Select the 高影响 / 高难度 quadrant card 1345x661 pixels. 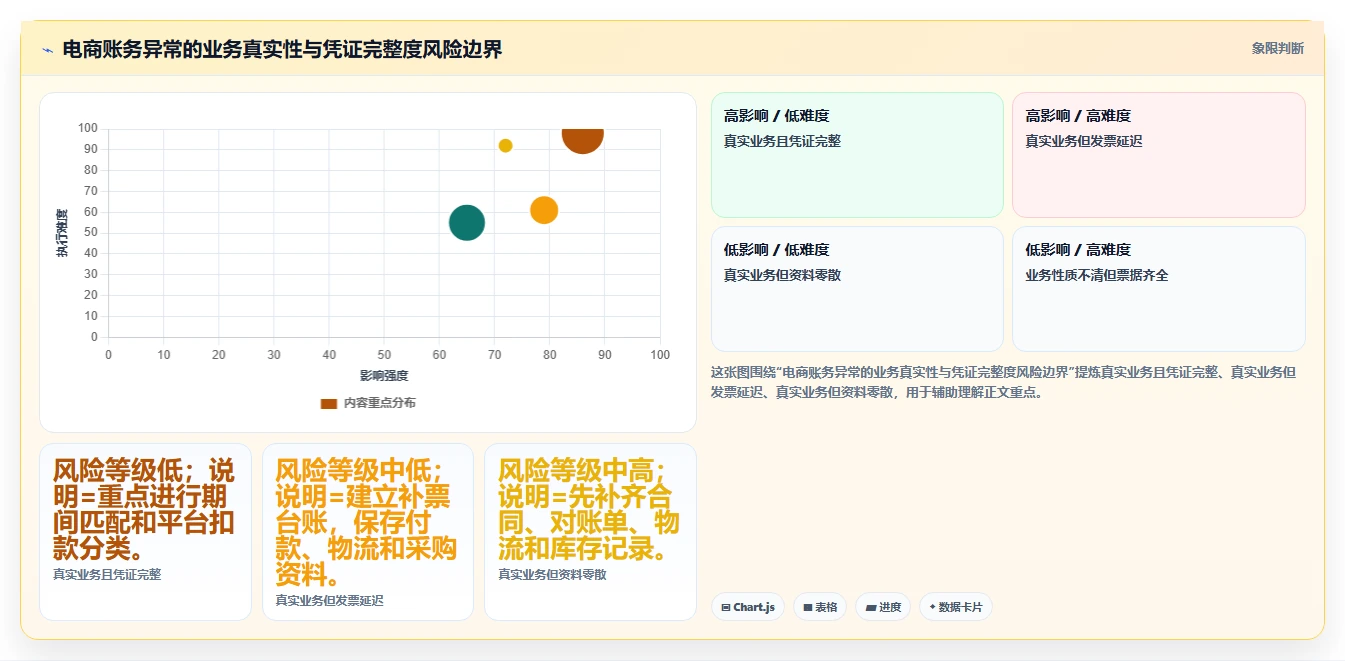(x=1158, y=155)
